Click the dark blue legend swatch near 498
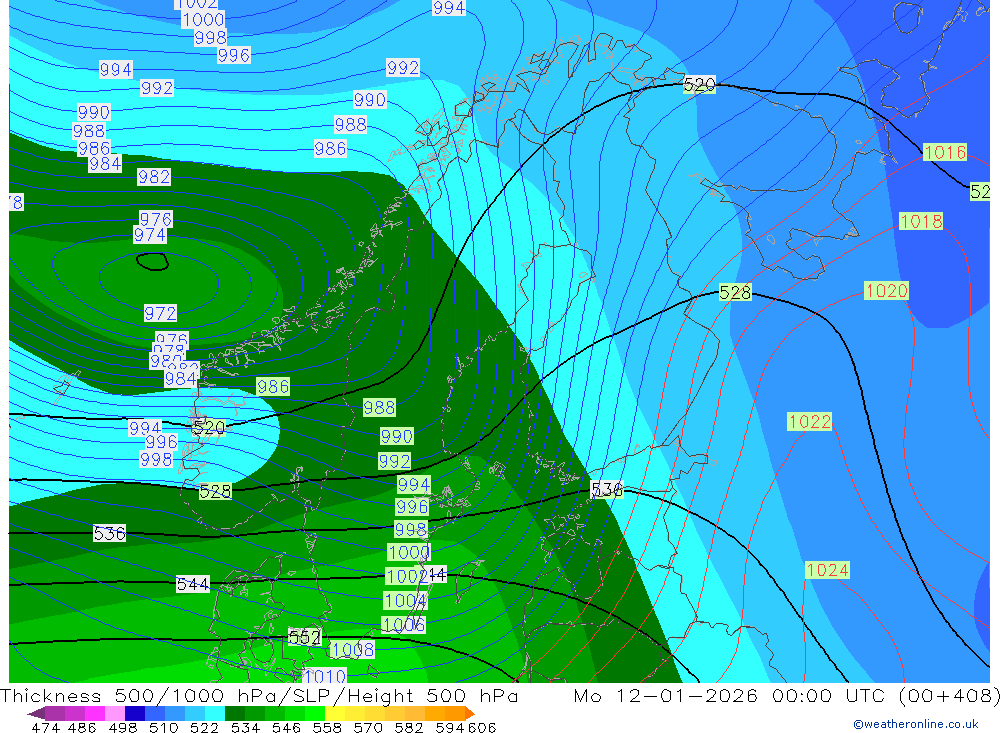1000x733 pixels. (135, 713)
